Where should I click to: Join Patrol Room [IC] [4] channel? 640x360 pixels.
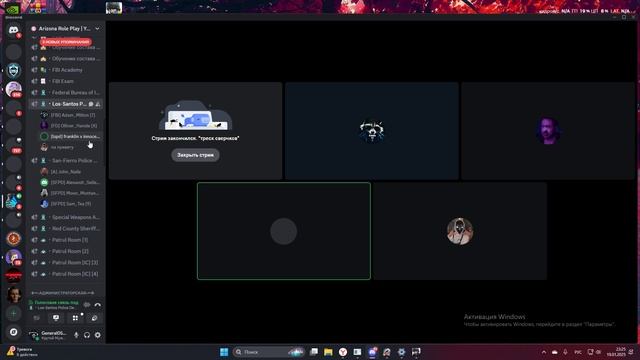coord(66,274)
